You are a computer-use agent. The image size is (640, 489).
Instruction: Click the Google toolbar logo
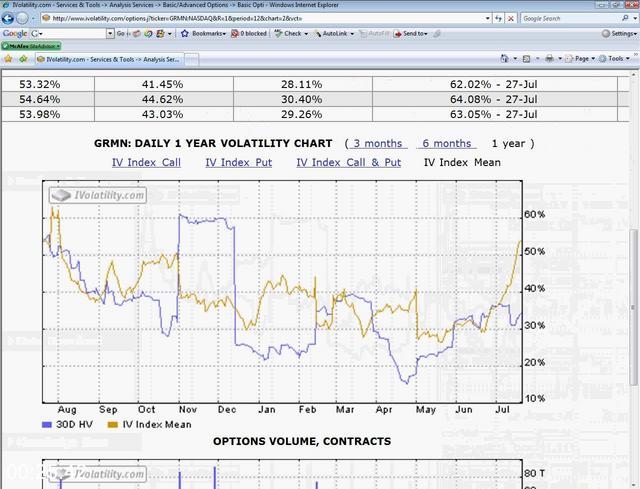(x=15, y=33)
